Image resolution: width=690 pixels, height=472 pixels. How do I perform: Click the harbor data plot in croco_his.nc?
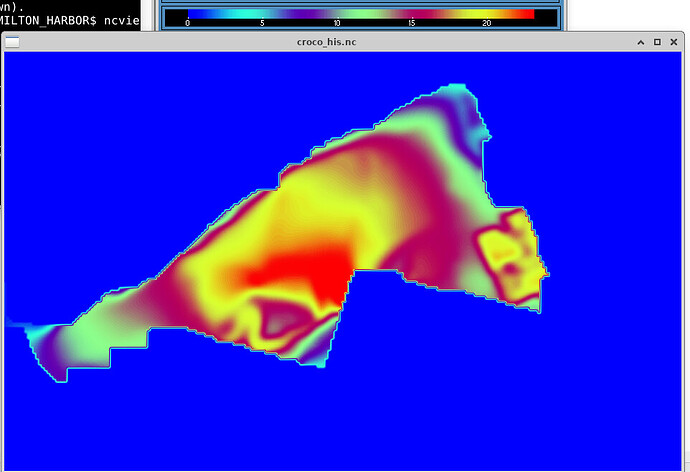coord(342,261)
